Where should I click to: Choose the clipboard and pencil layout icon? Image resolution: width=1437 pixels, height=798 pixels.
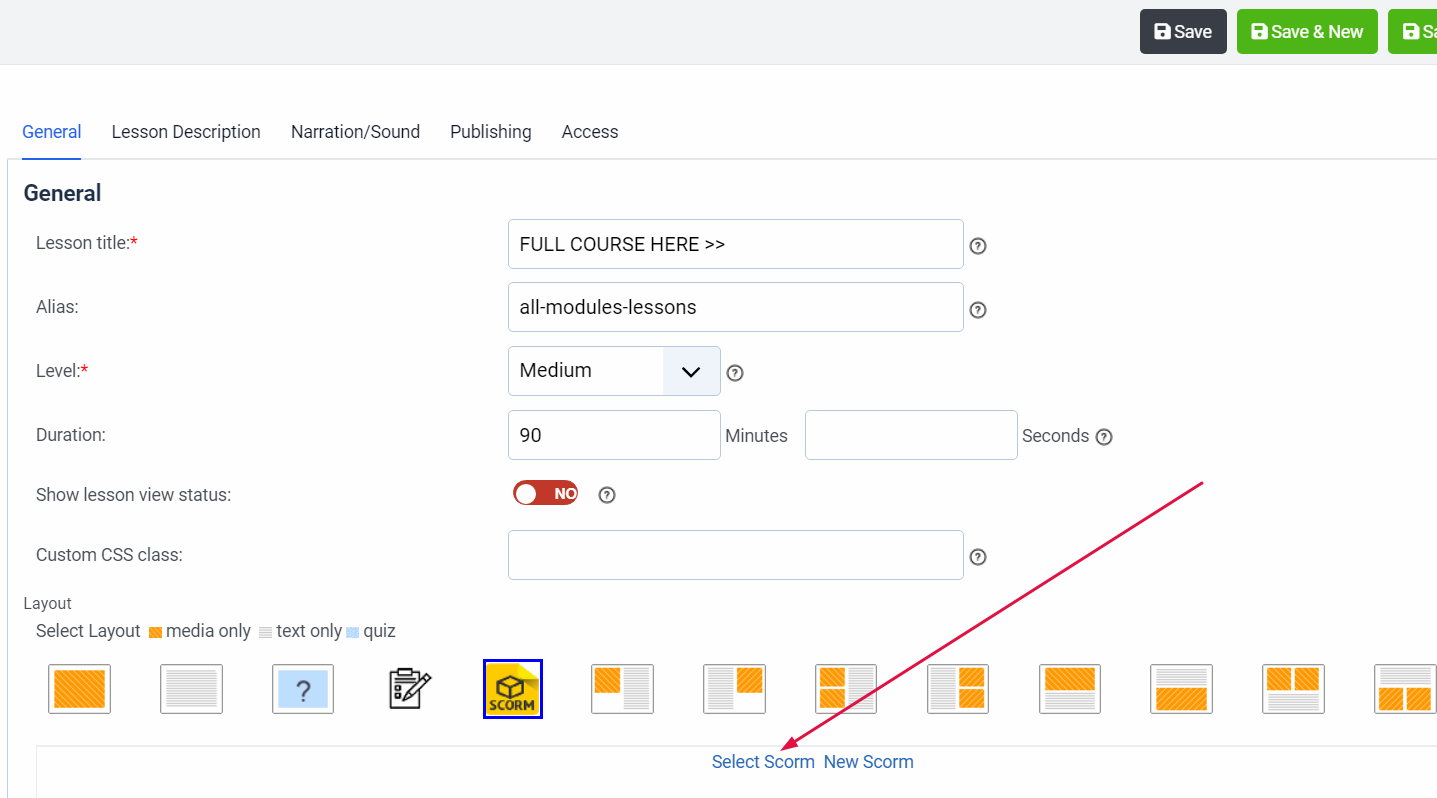click(410, 689)
